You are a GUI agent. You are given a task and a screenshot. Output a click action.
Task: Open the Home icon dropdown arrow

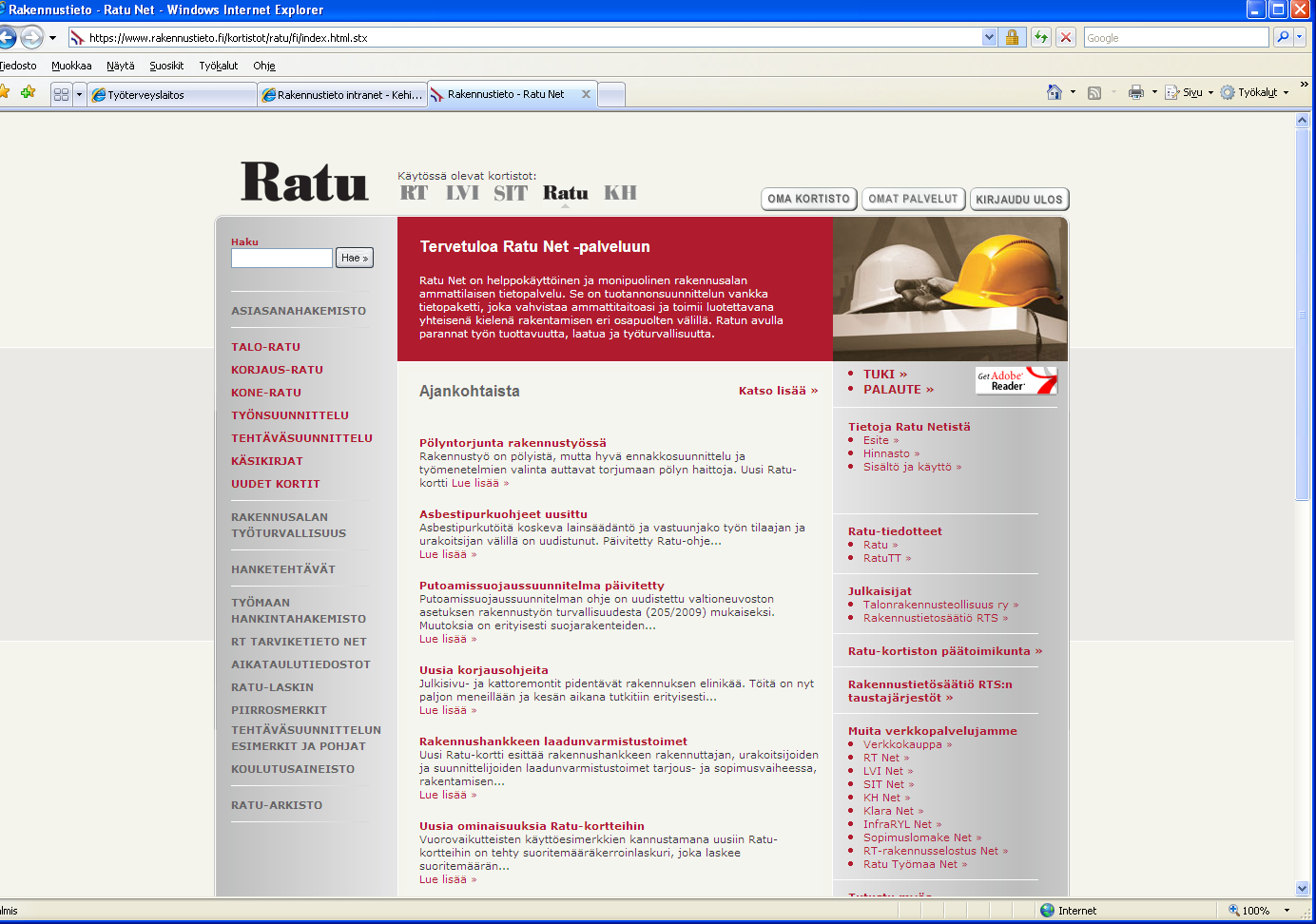coord(1073,92)
